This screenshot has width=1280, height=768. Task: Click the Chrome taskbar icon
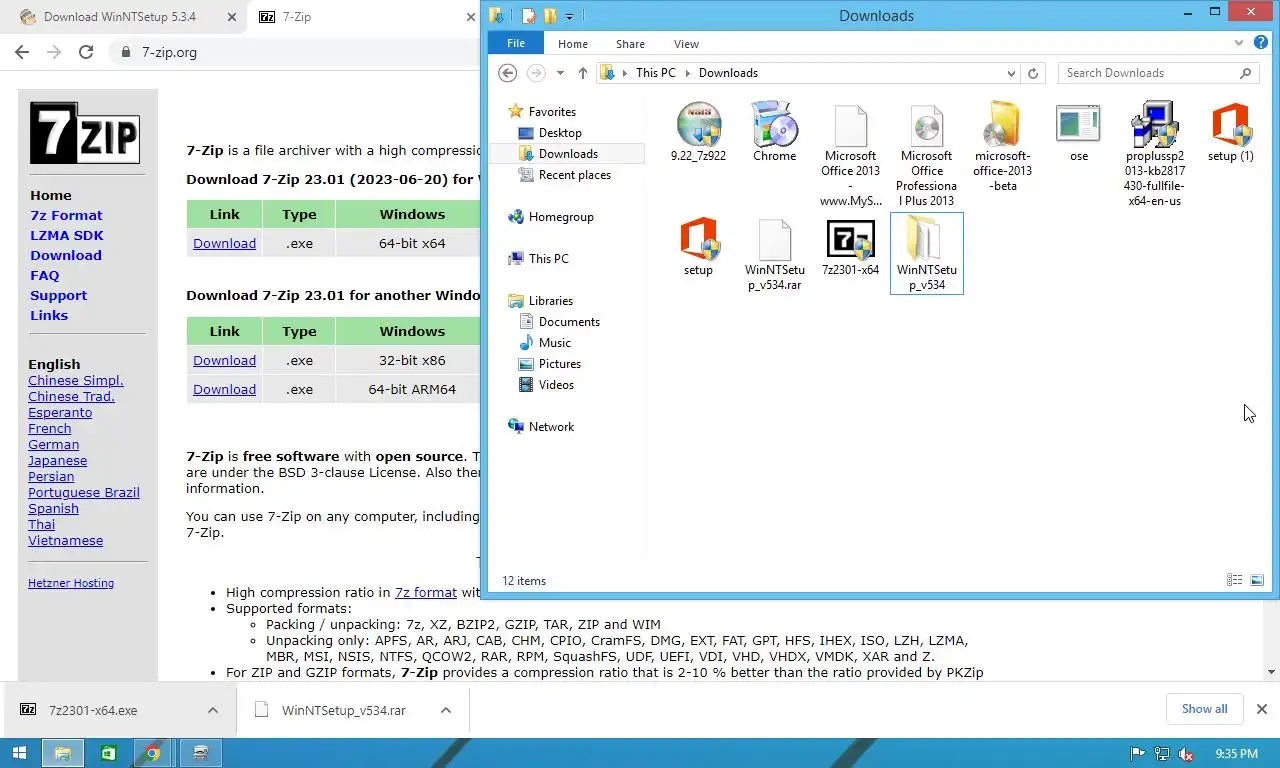click(x=152, y=753)
